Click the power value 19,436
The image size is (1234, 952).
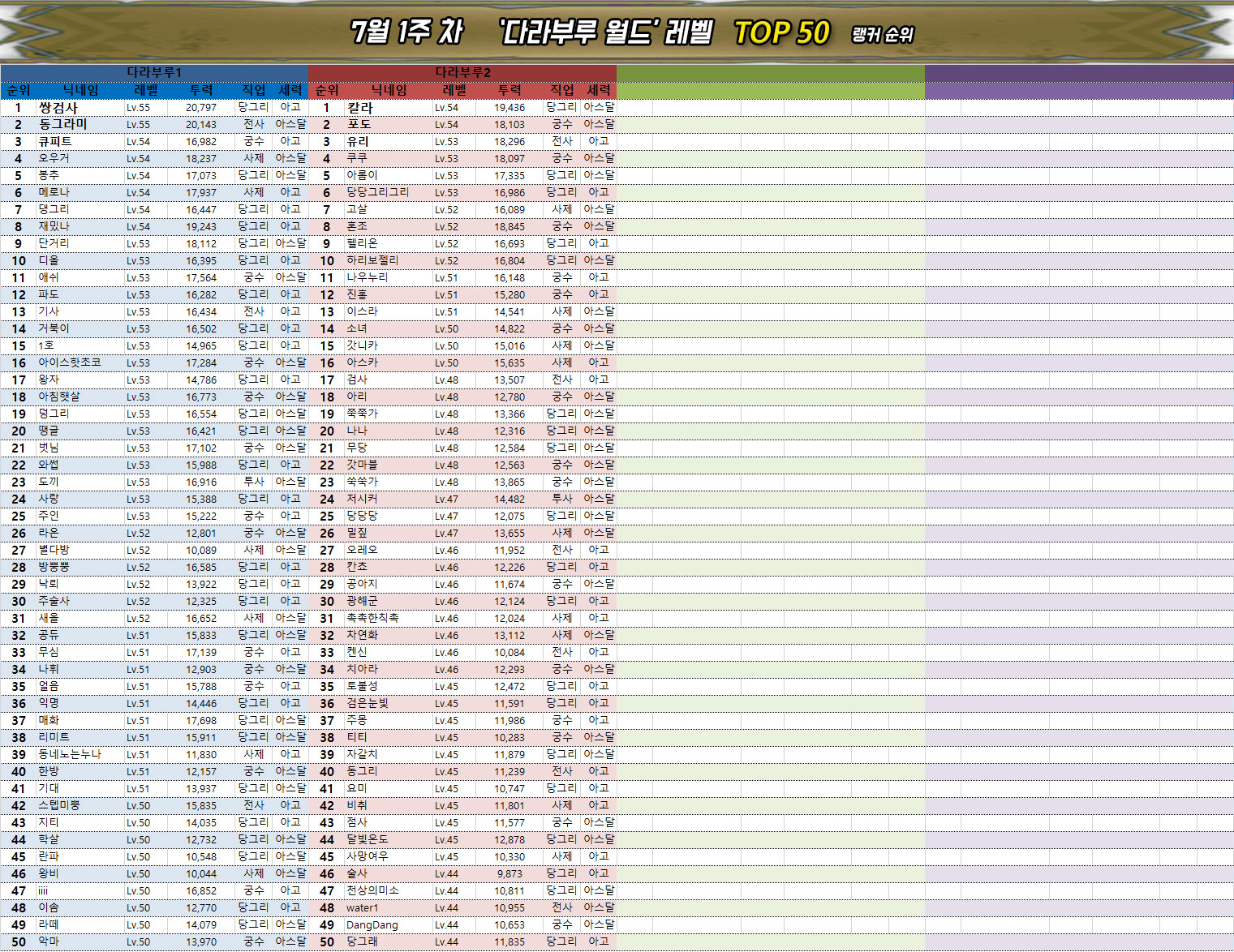click(x=510, y=107)
